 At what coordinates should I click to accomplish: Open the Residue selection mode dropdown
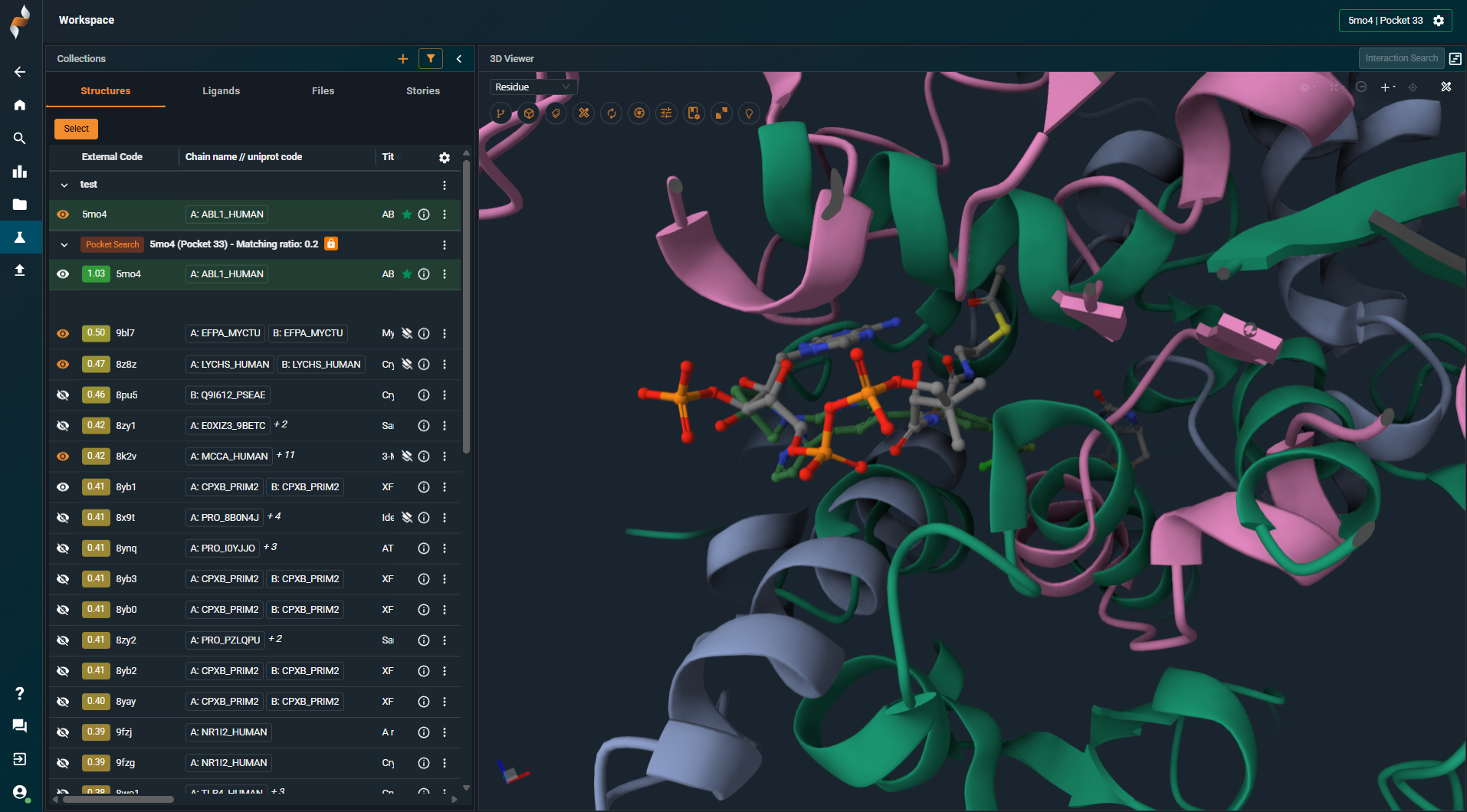(533, 87)
